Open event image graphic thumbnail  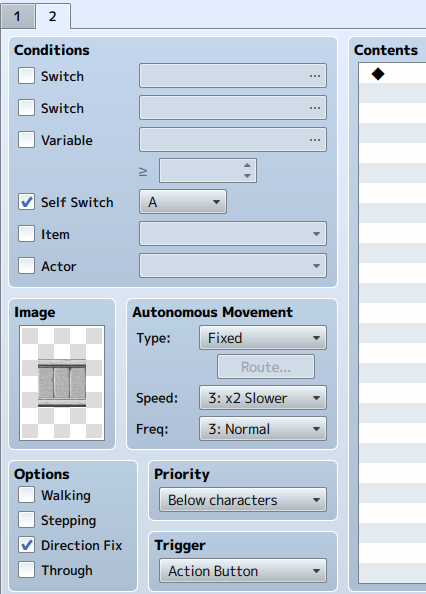pyautogui.click(x=62, y=383)
